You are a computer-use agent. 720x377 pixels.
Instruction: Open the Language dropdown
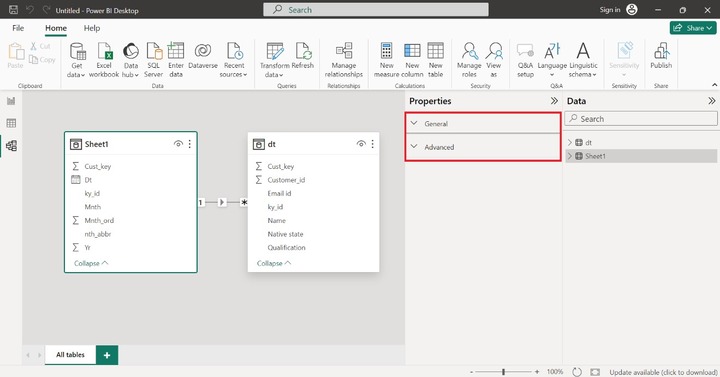click(x=552, y=60)
